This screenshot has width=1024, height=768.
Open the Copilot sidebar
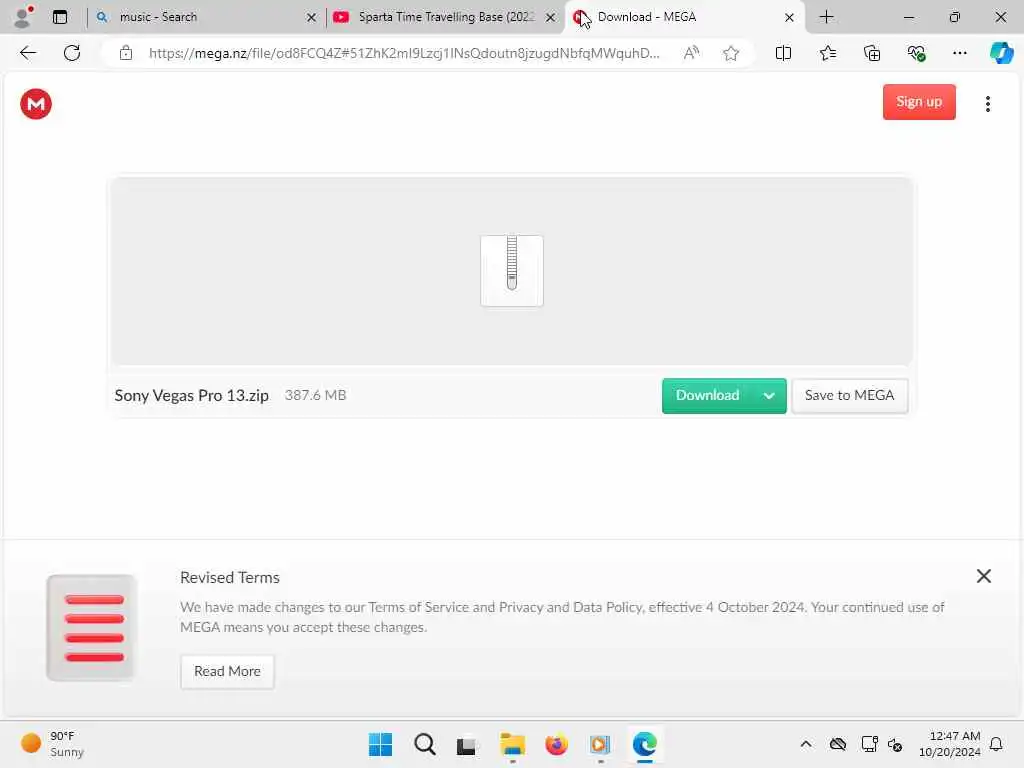tap(1001, 53)
